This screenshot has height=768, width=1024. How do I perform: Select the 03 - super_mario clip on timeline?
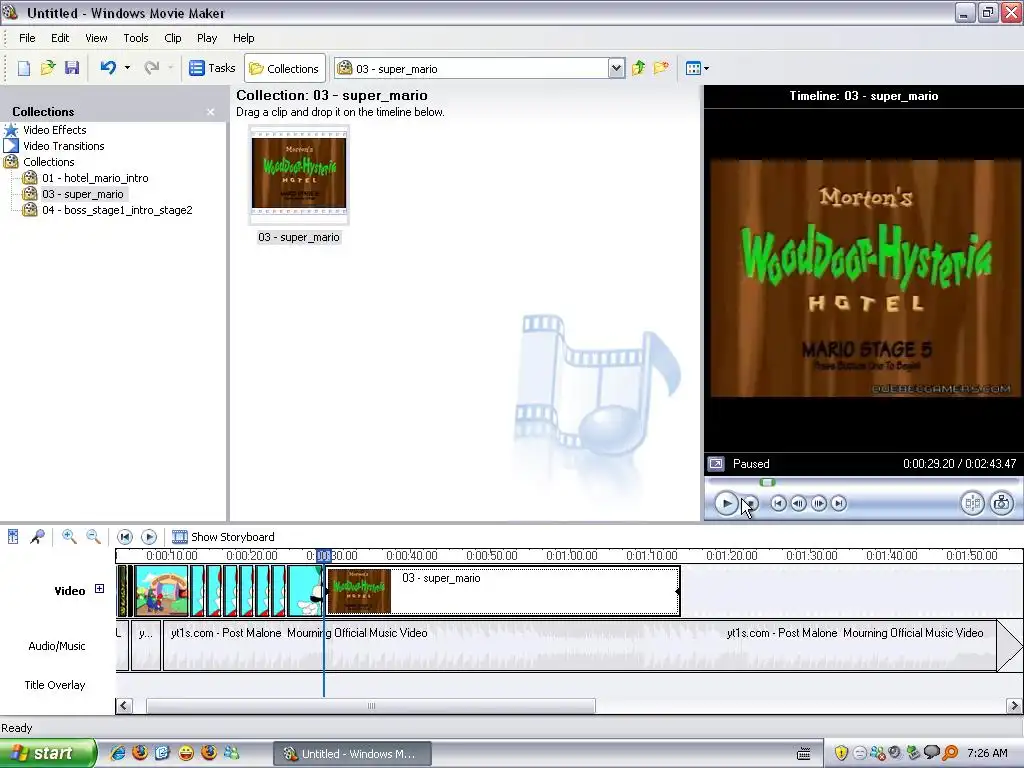tap(503, 591)
